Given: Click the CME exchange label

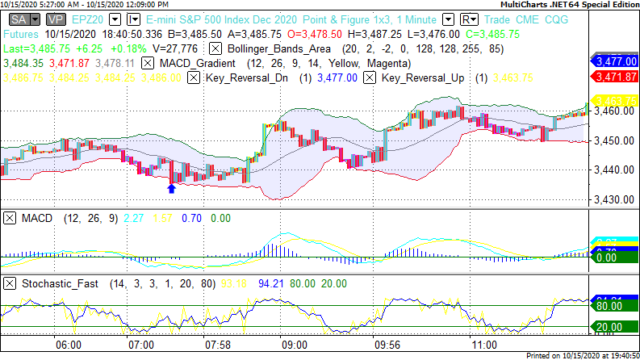Looking at the screenshot, I should coord(527,20).
